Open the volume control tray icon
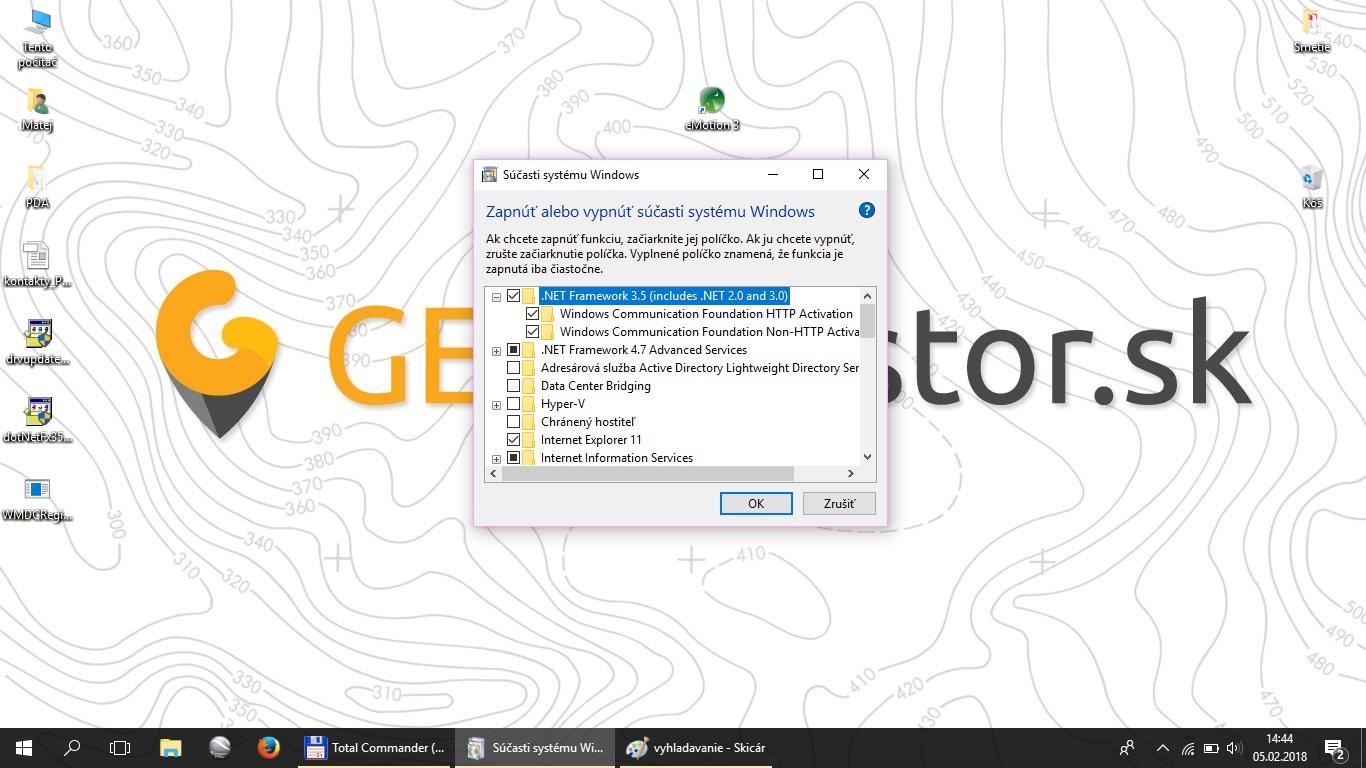The height and width of the screenshot is (768, 1366). (x=1233, y=747)
